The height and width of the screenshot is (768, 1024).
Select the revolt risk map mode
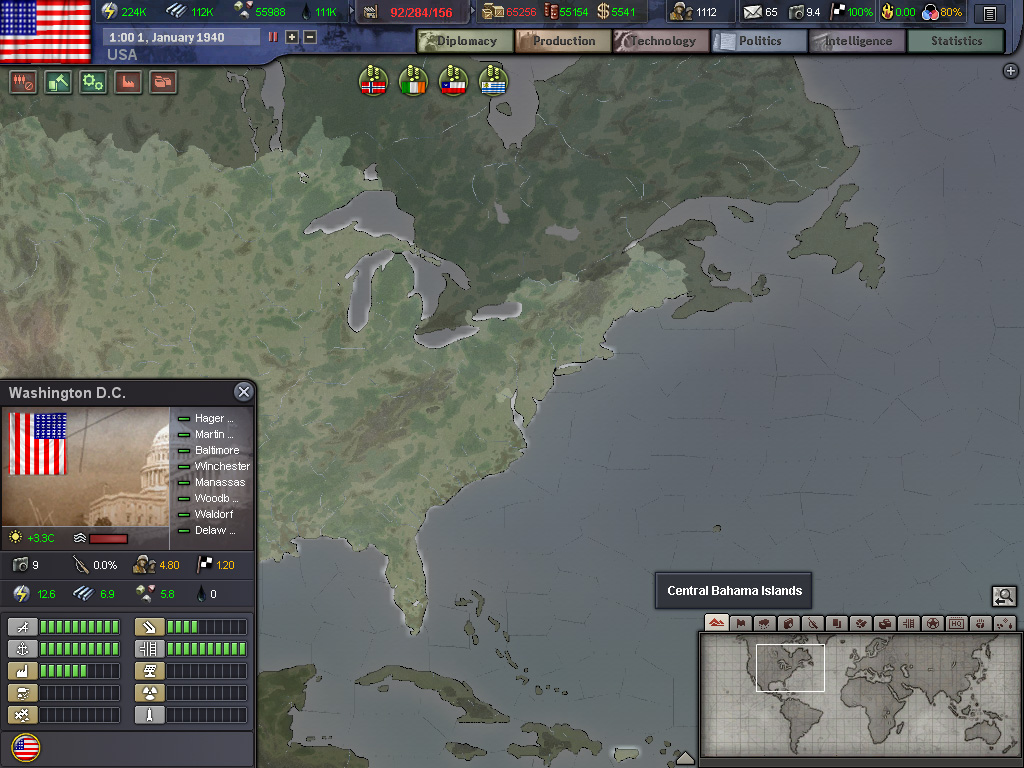(812, 623)
